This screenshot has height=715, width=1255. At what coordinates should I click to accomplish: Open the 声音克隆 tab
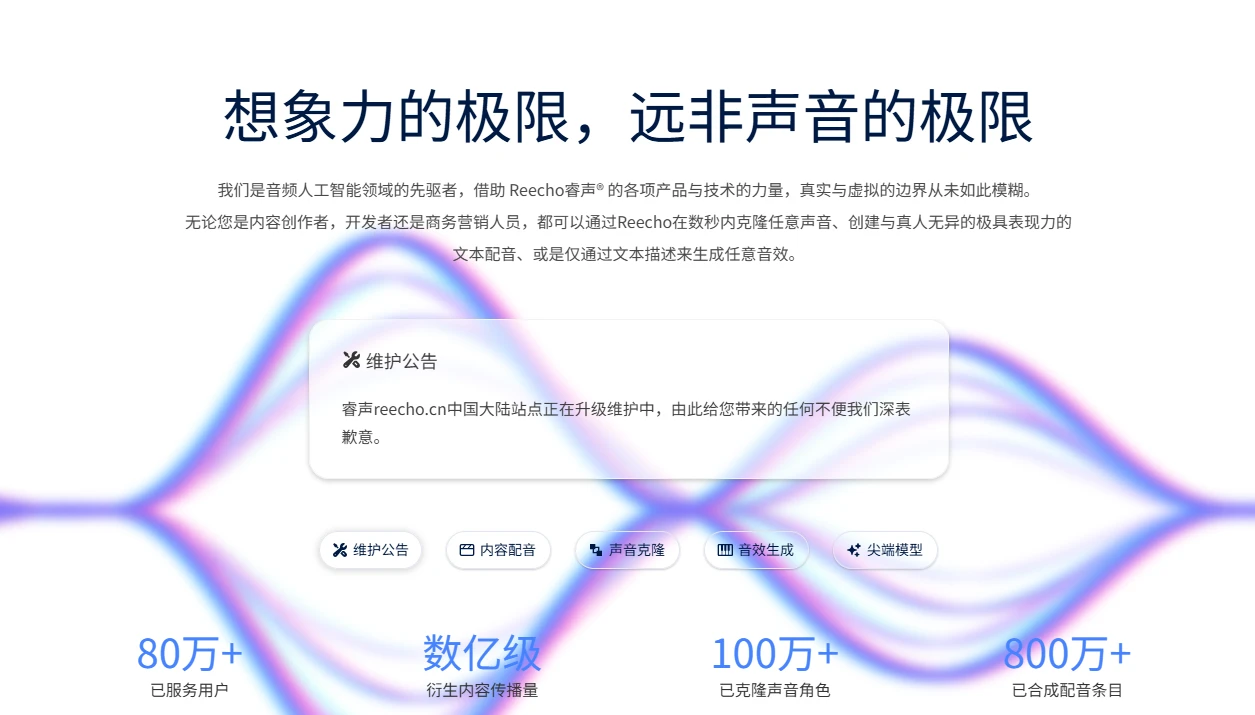coord(627,550)
